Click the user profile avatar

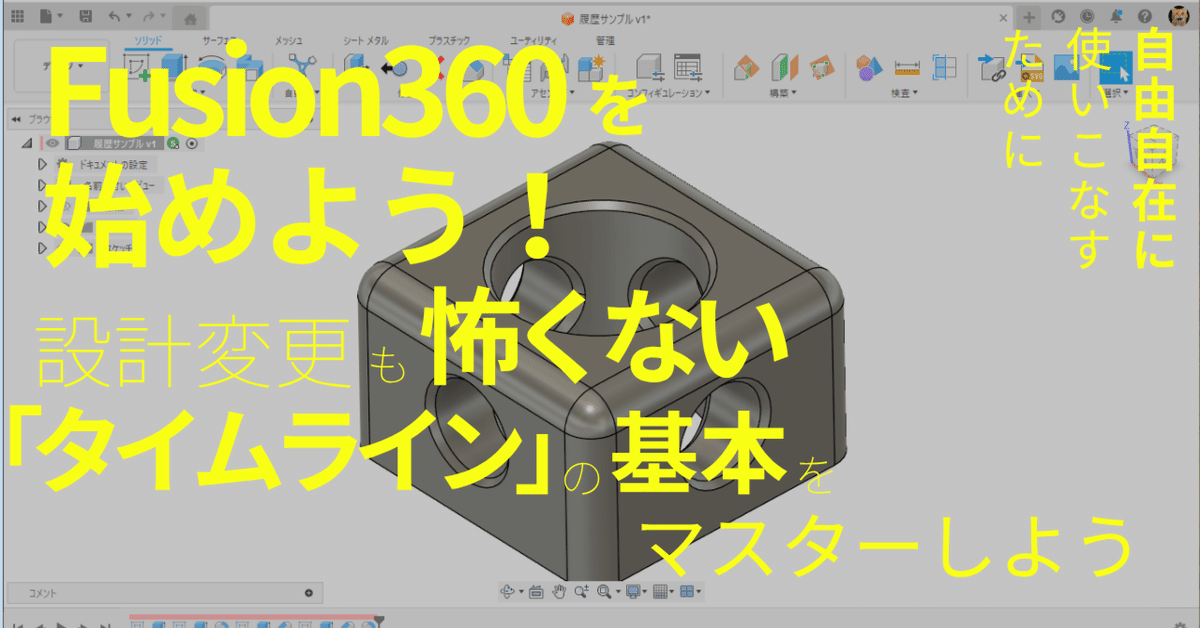point(1179,17)
